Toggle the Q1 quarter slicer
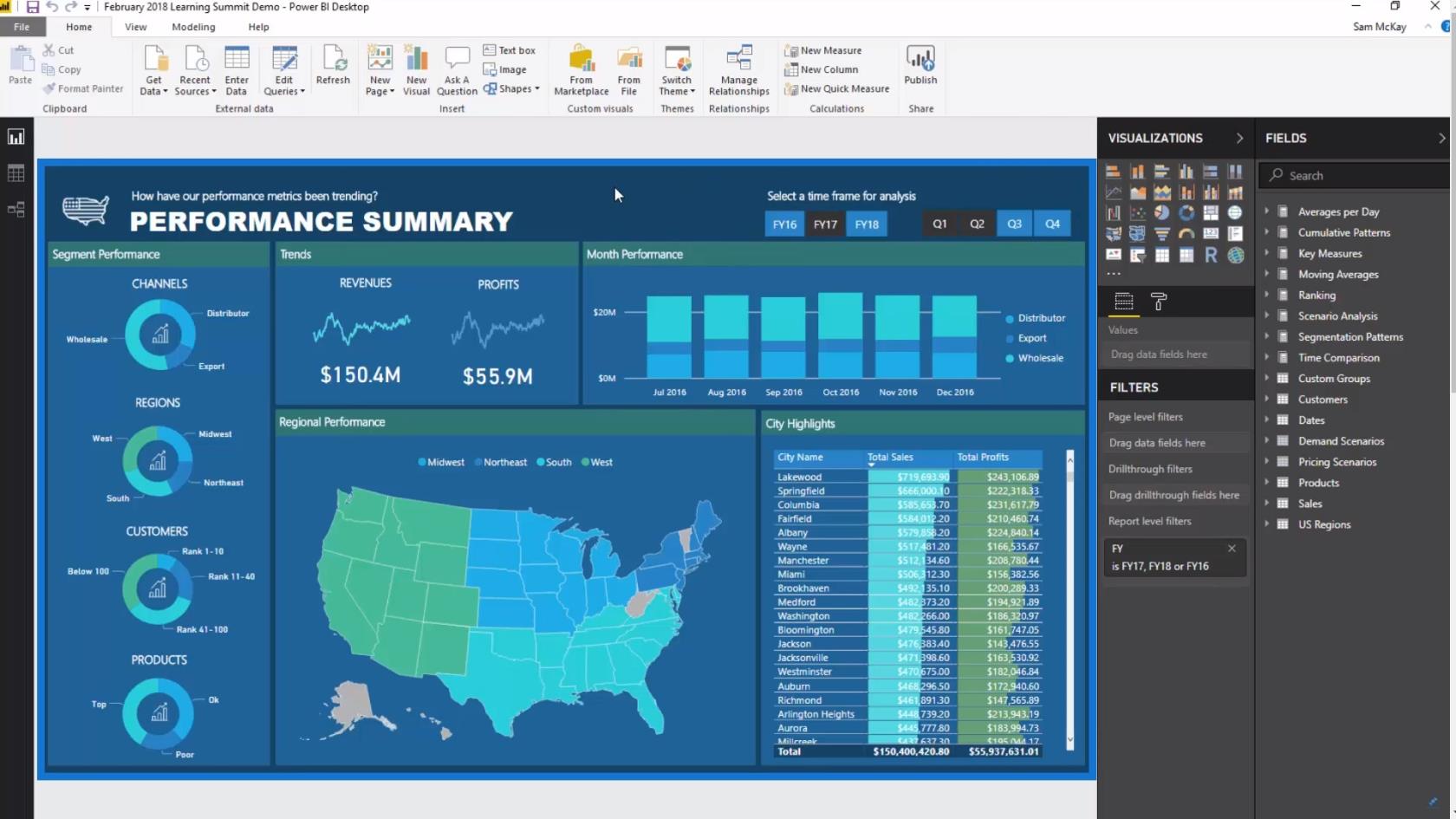The width and height of the screenshot is (1456, 819). [939, 224]
